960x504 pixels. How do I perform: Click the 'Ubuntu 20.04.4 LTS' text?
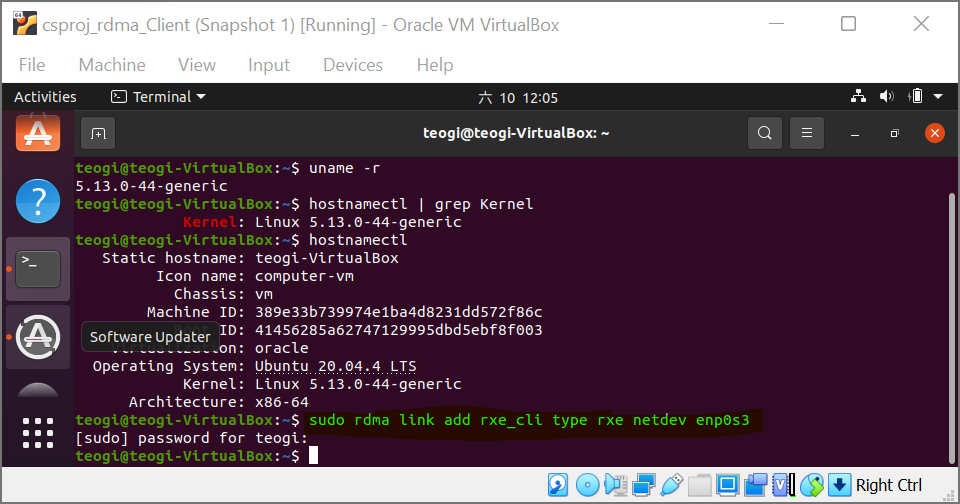[x=336, y=366]
